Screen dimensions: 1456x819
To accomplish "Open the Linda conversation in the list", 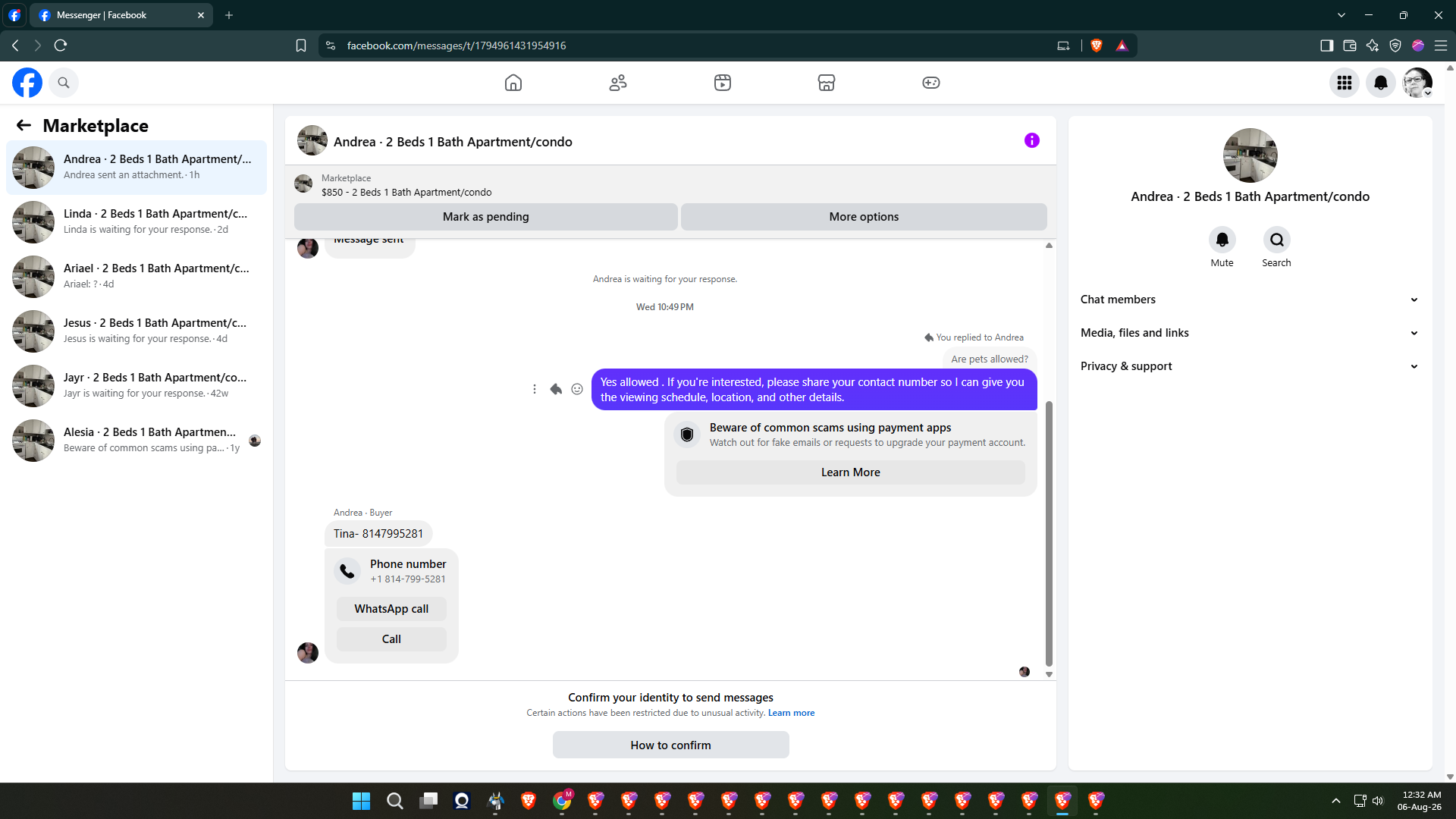I will pos(136,222).
